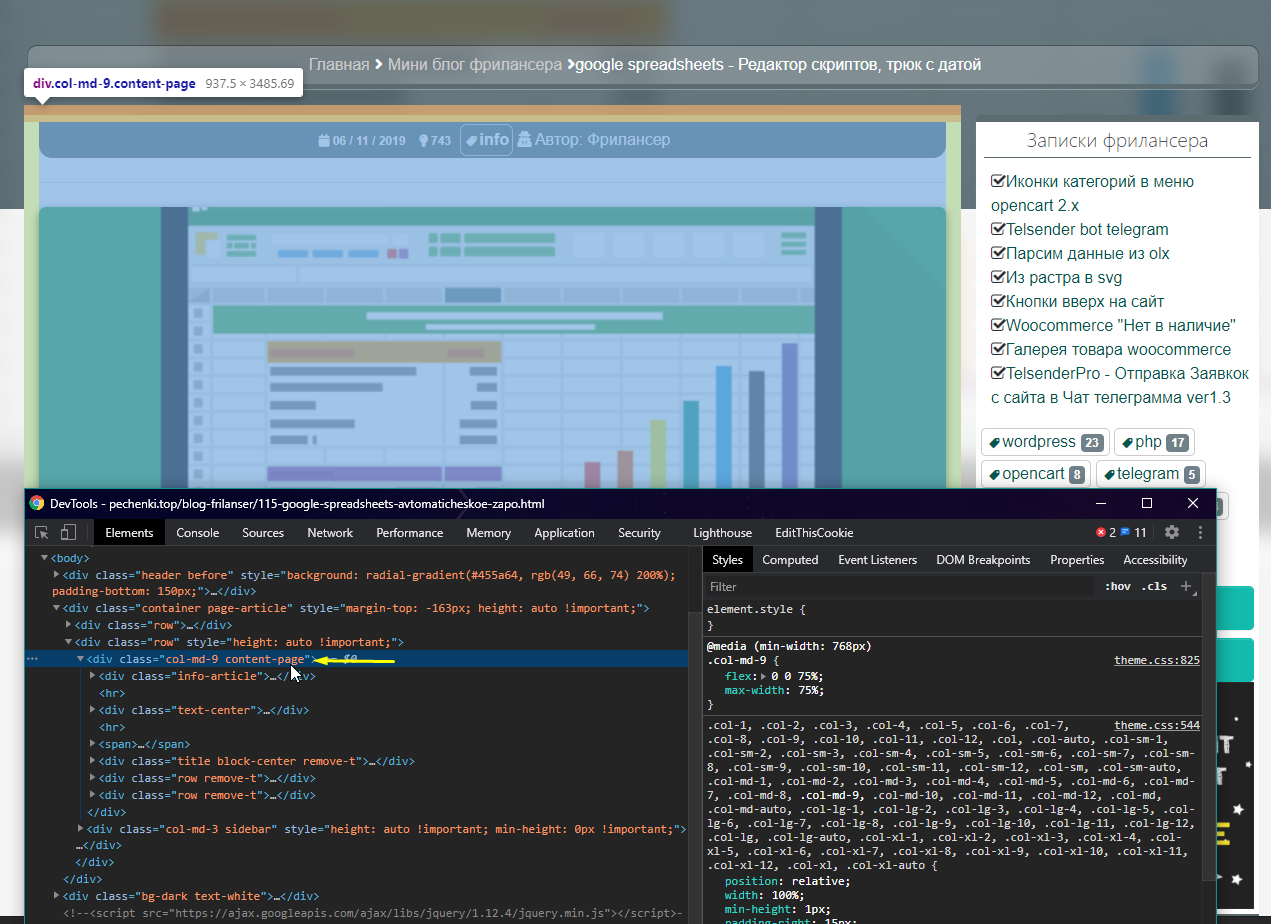Switch to the Application tab
Viewport: 1271px width, 924px height.
(x=564, y=533)
